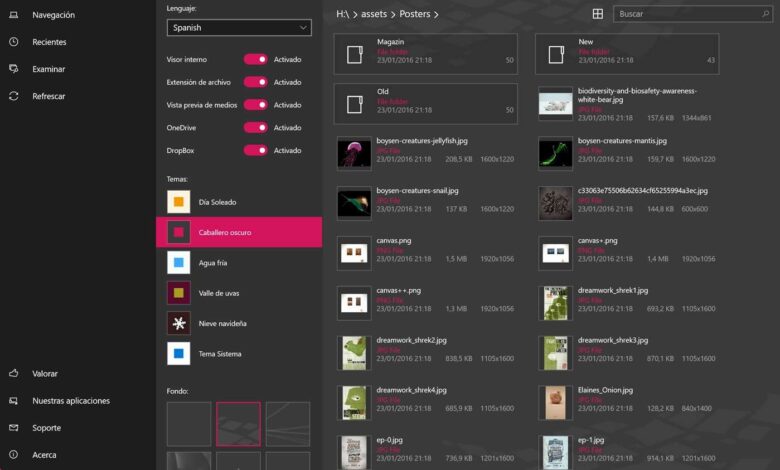780x470 pixels.
Task: Select the pink-outlined background tile under Fondo
Action: (238, 424)
